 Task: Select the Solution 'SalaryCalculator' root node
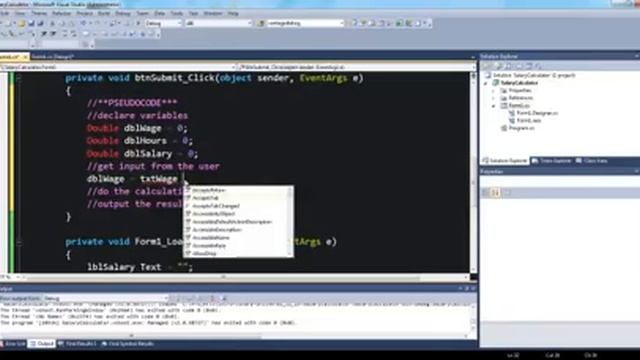point(530,75)
